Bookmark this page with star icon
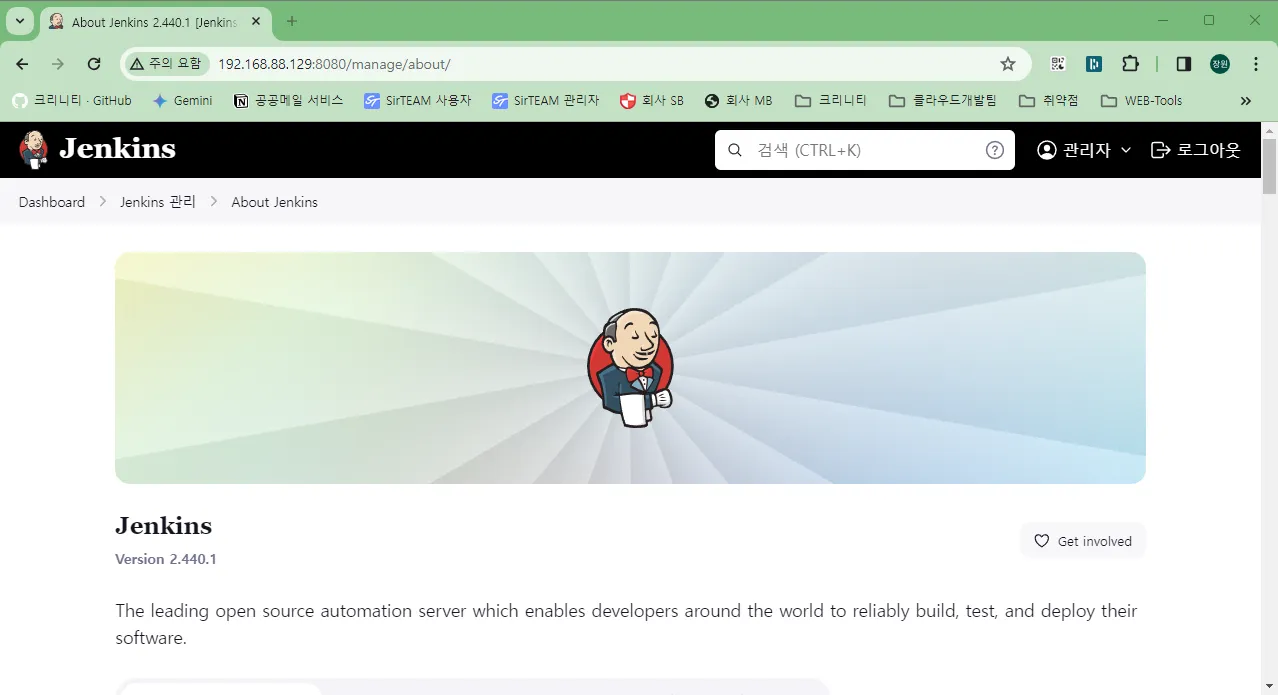 (1008, 64)
